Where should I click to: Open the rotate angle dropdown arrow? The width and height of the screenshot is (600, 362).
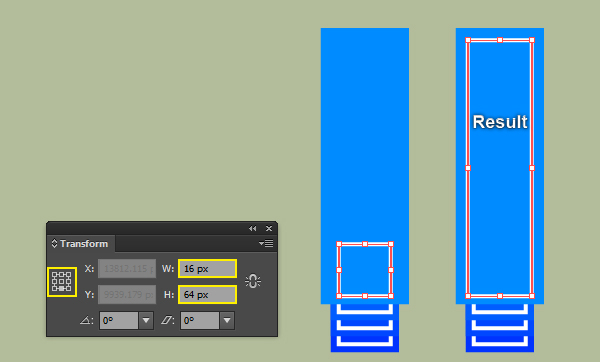coord(146,321)
